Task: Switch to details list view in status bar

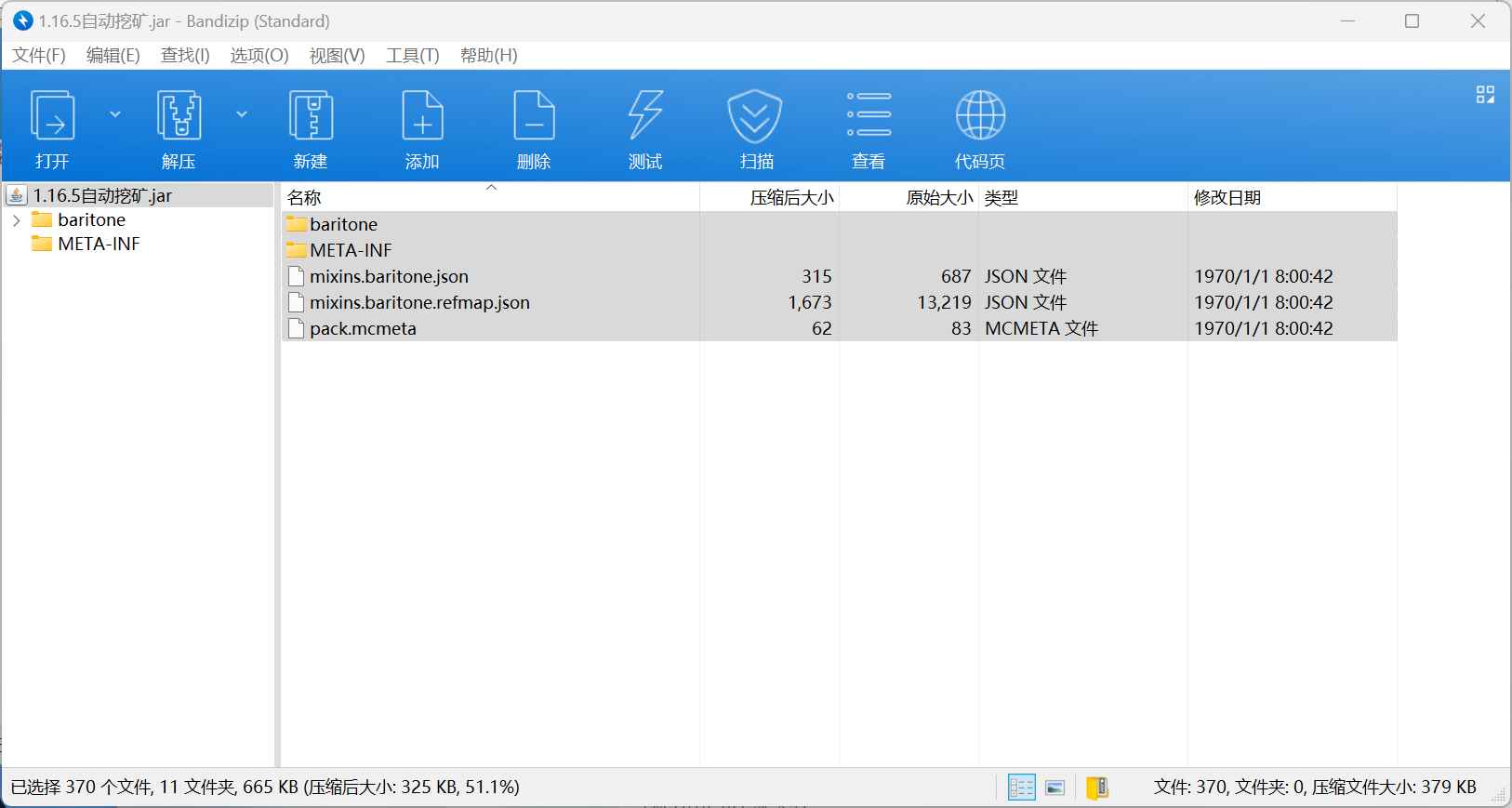Action: (1021, 788)
